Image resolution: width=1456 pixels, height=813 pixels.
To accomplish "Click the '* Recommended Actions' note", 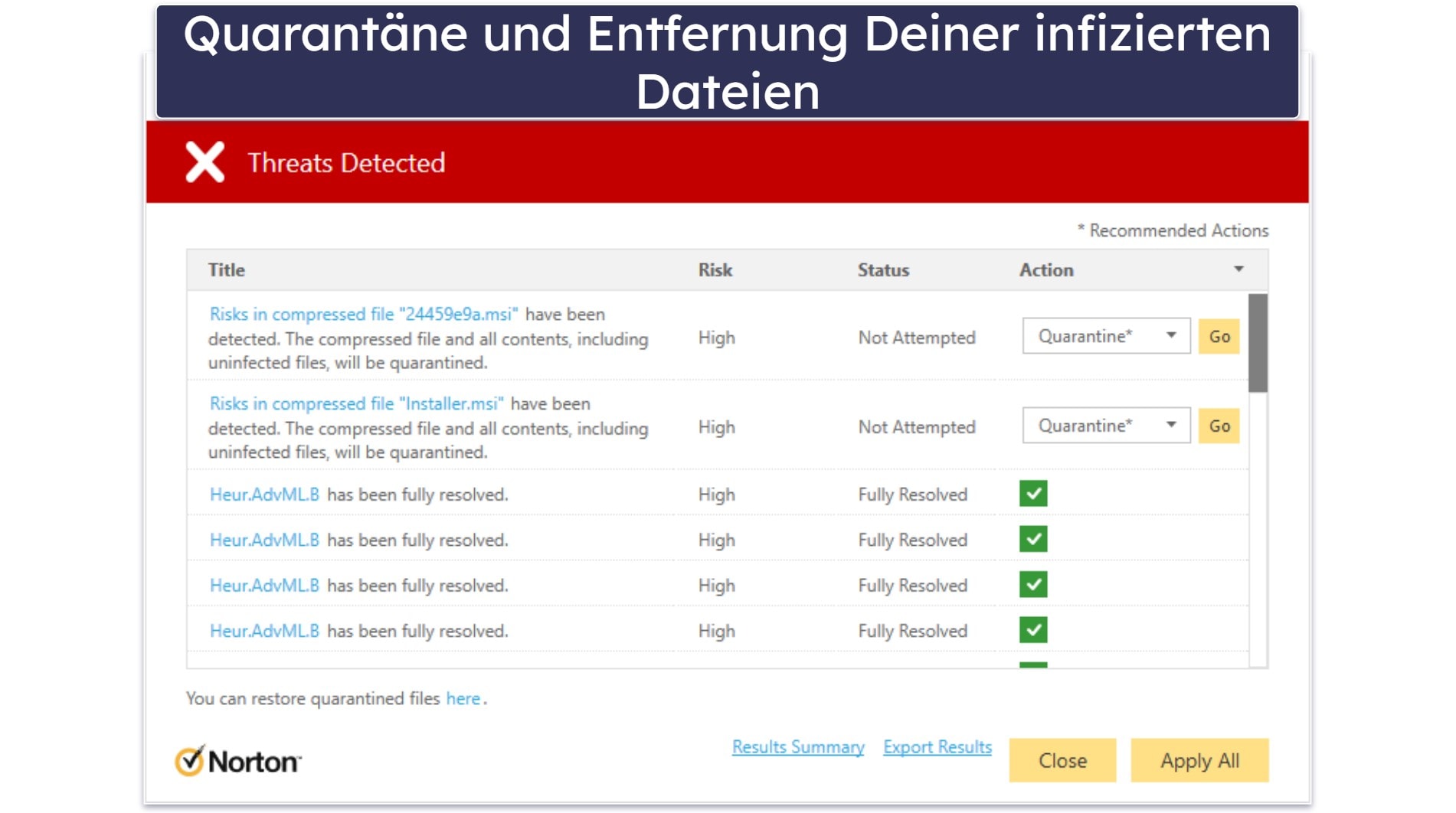I will tap(1173, 230).
